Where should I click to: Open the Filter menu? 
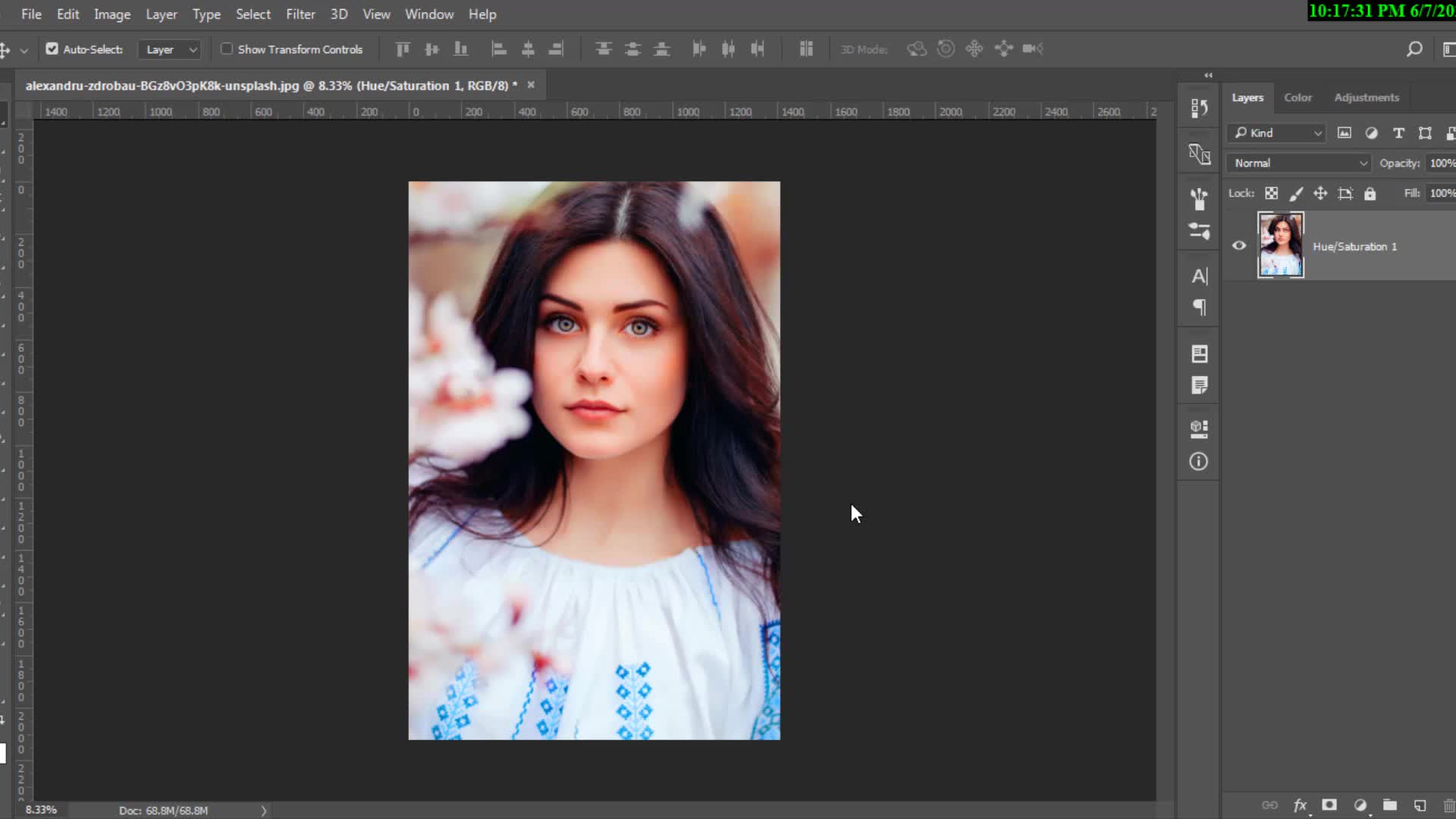tap(300, 14)
